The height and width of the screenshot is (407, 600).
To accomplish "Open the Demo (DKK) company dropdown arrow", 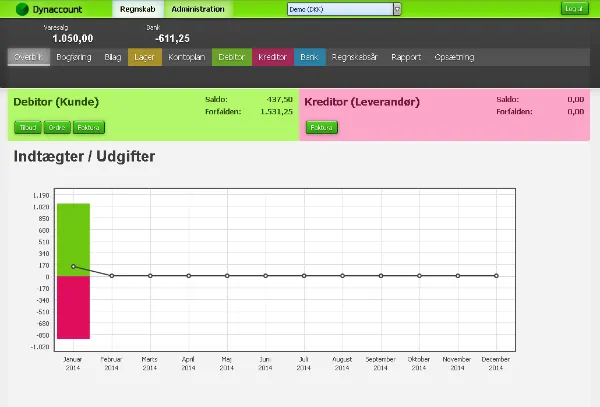I will point(397,9).
